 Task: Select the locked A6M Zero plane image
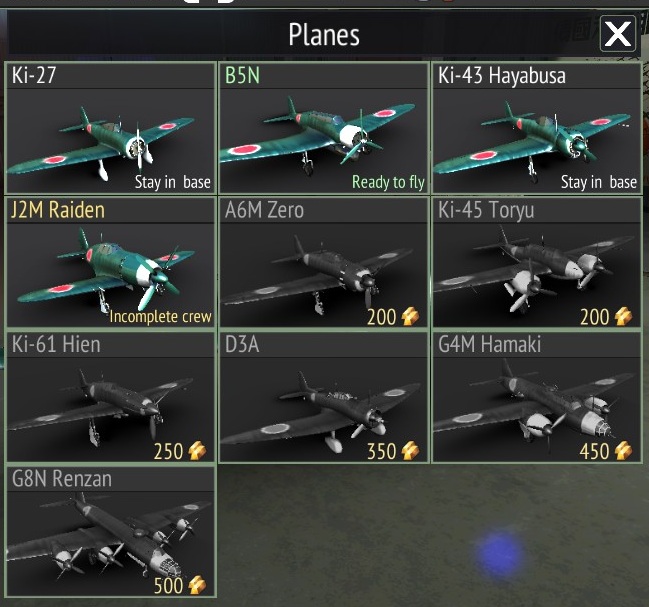pos(324,275)
